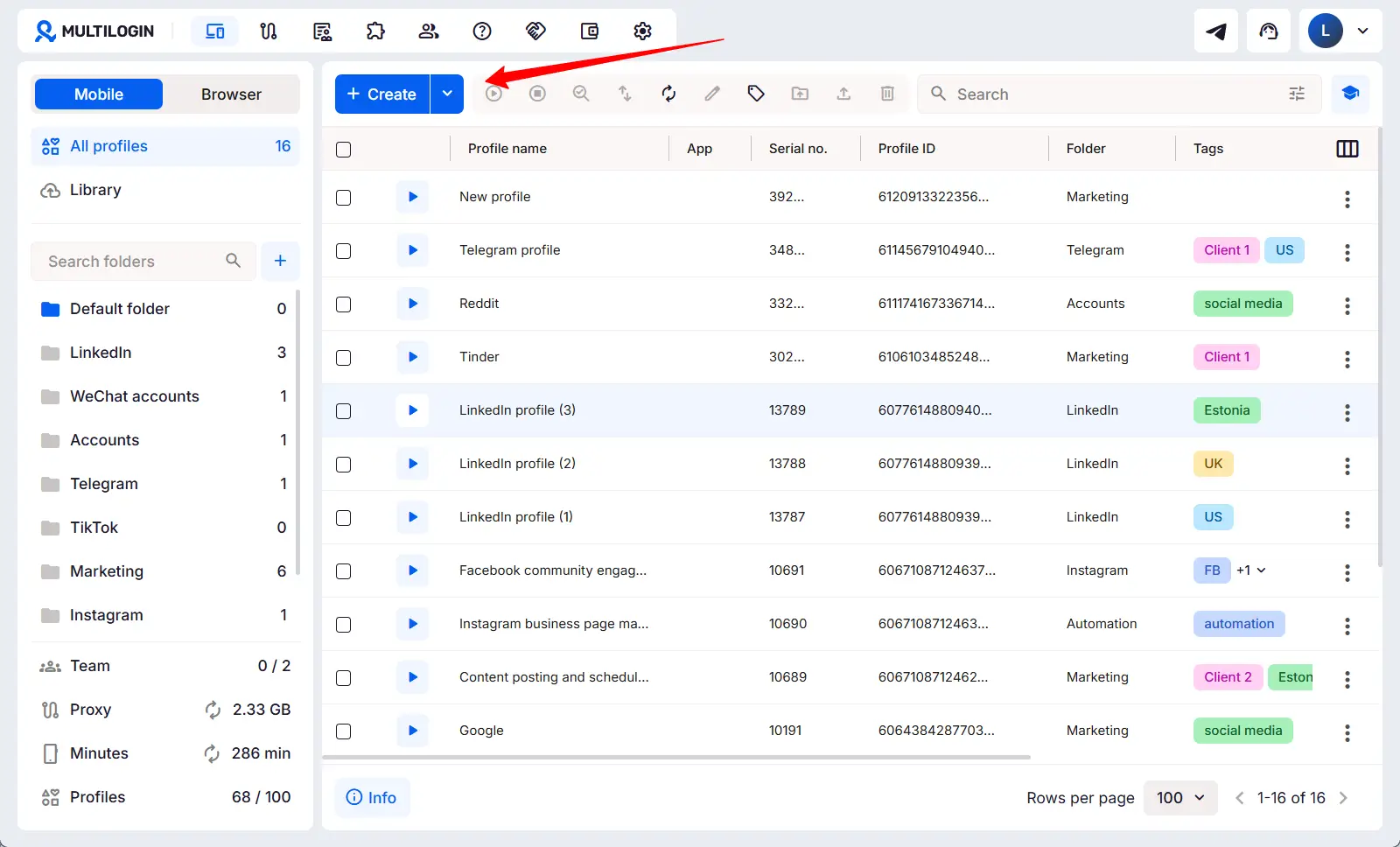Screen dimensions: 1400x847
Task: Open the script runner icon in top navigation
Action: tap(322, 31)
